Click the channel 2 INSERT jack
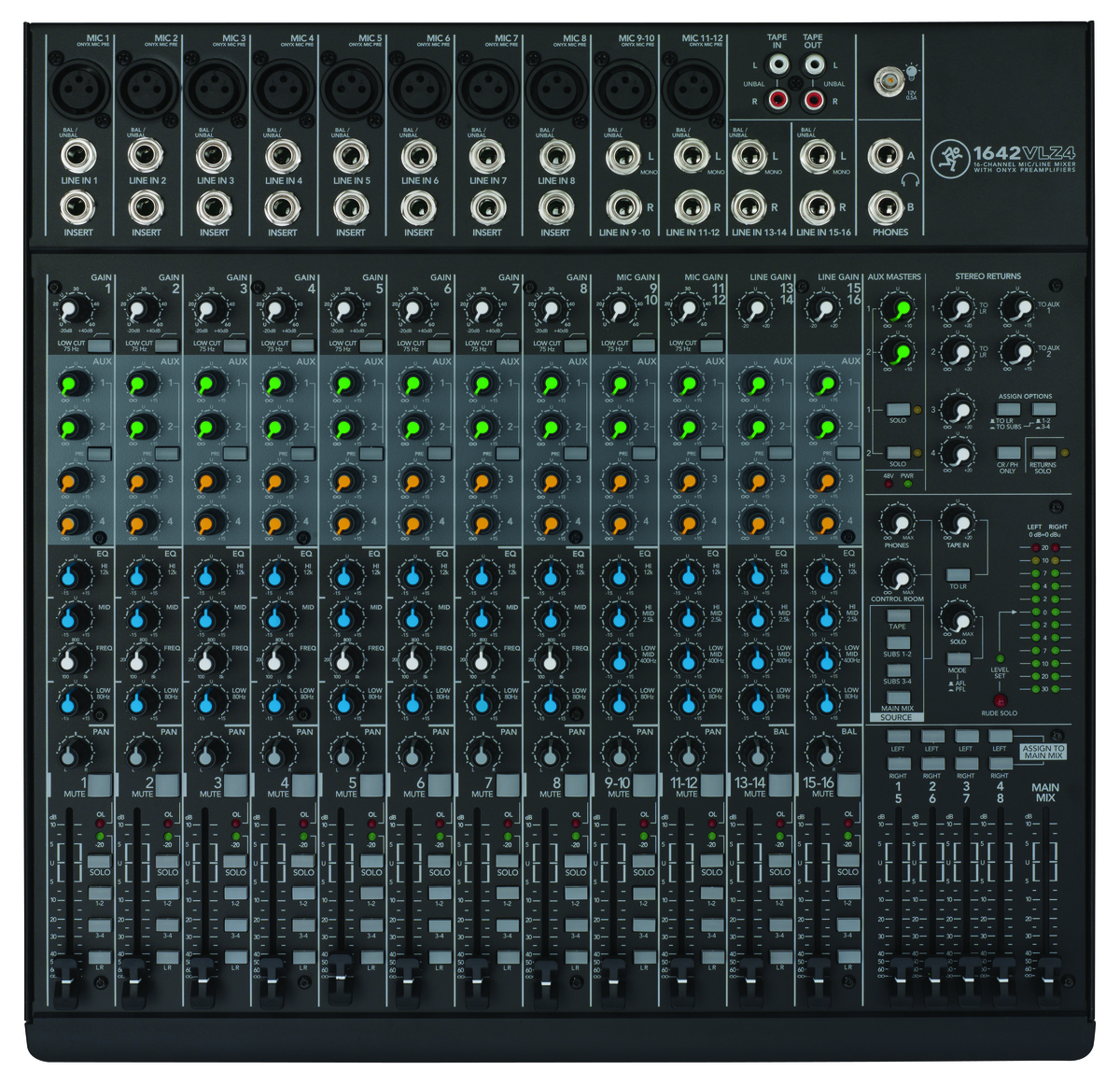This screenshot has width=1120, height=1085. click(146, 207)
